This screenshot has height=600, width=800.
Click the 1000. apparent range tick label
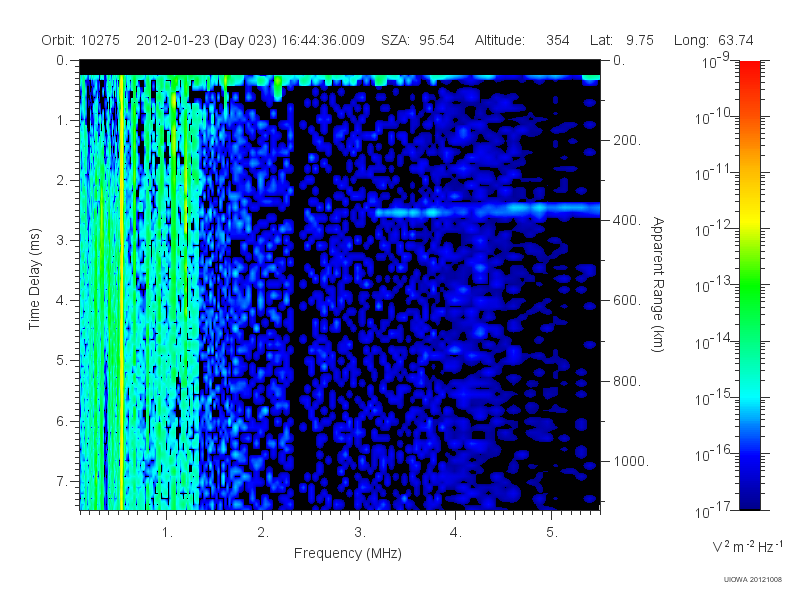click(x=631, y=461)
